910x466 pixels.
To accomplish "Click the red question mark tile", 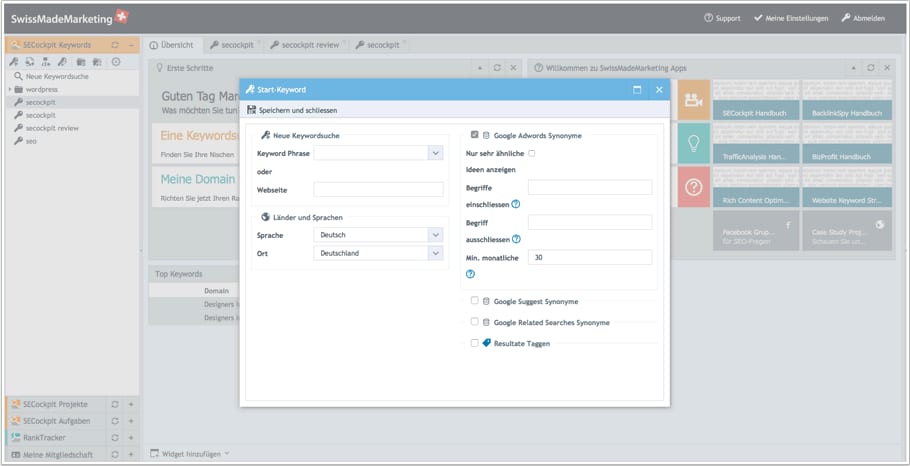I will 694,187.
